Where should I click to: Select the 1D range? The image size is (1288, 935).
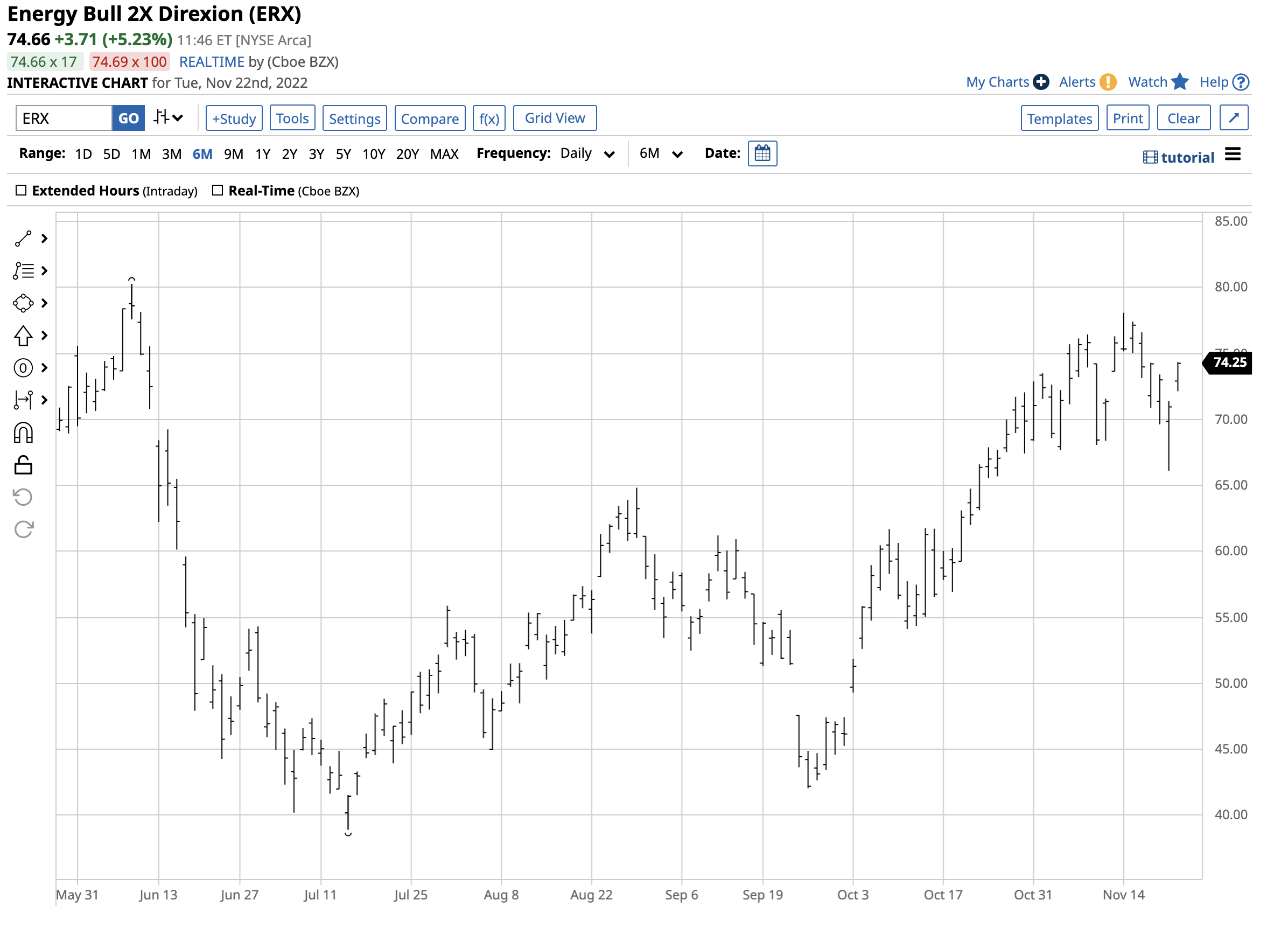[x=83, y=154]
